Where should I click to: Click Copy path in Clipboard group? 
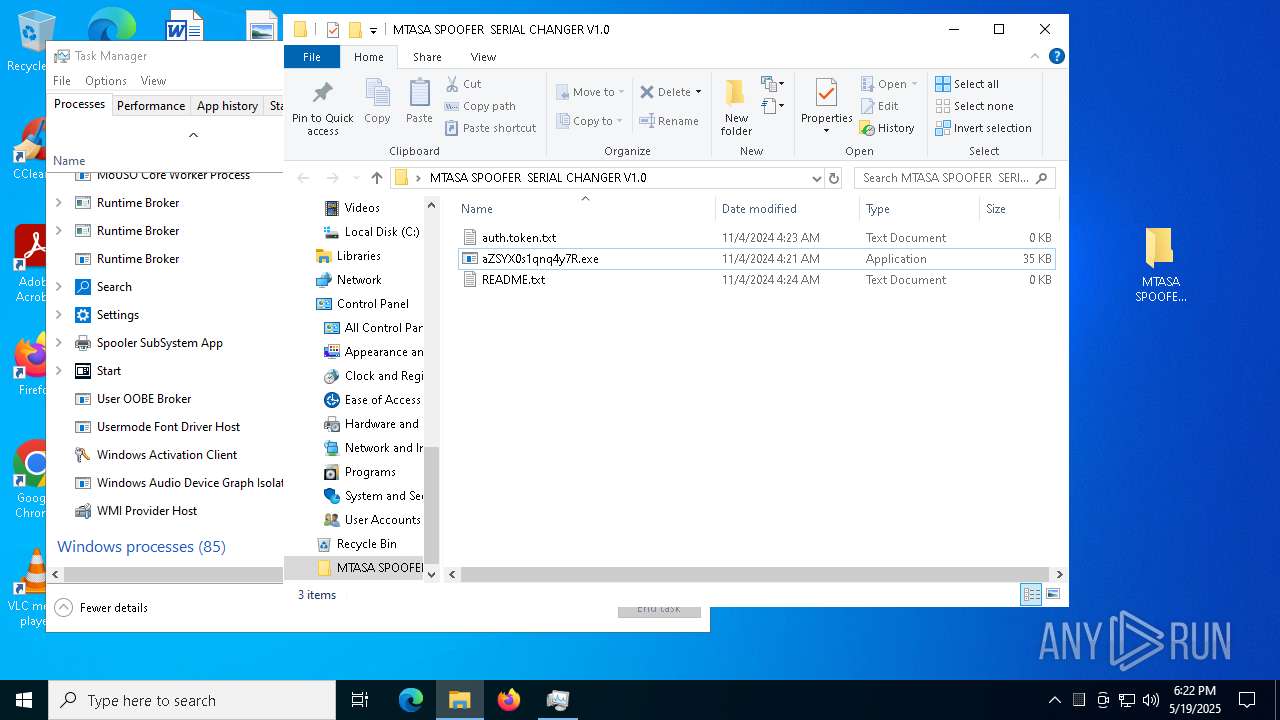tap(480, 106)
